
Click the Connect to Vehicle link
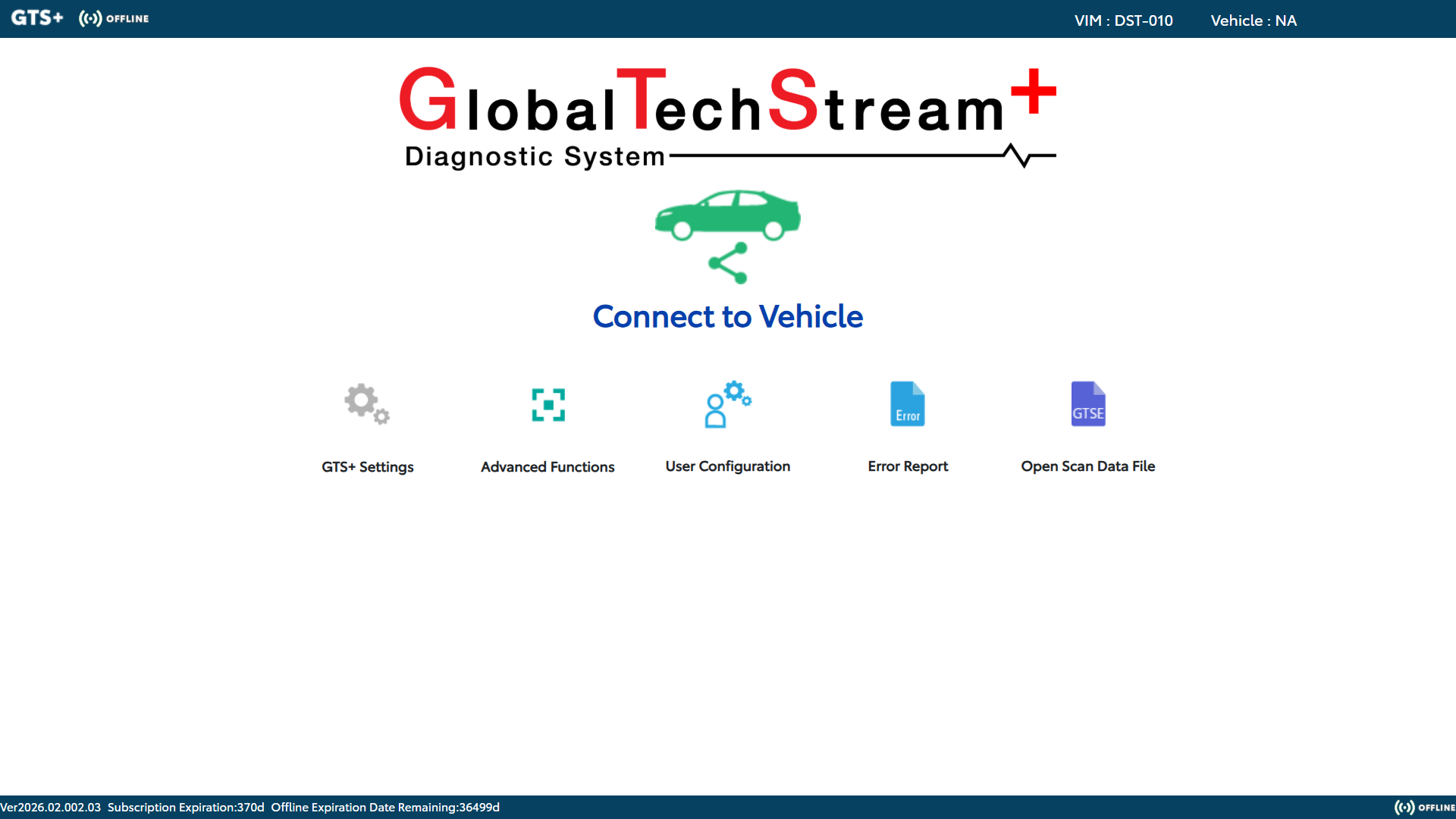(728, 316)
